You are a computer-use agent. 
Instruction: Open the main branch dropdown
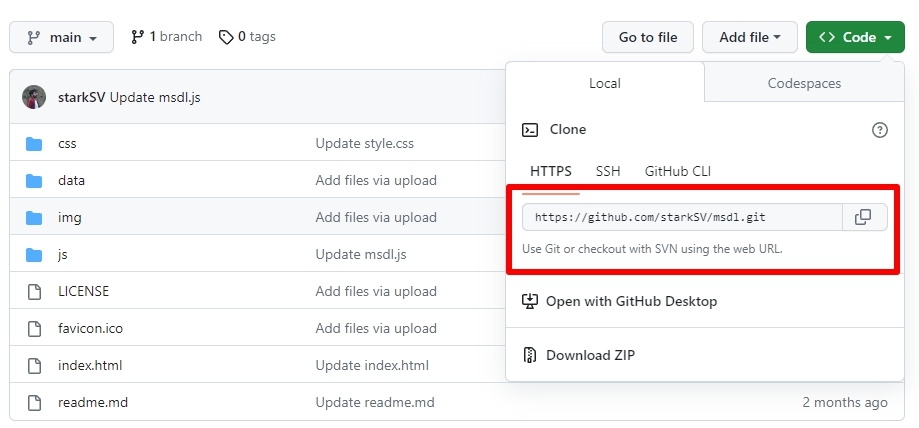pos(62,38)
